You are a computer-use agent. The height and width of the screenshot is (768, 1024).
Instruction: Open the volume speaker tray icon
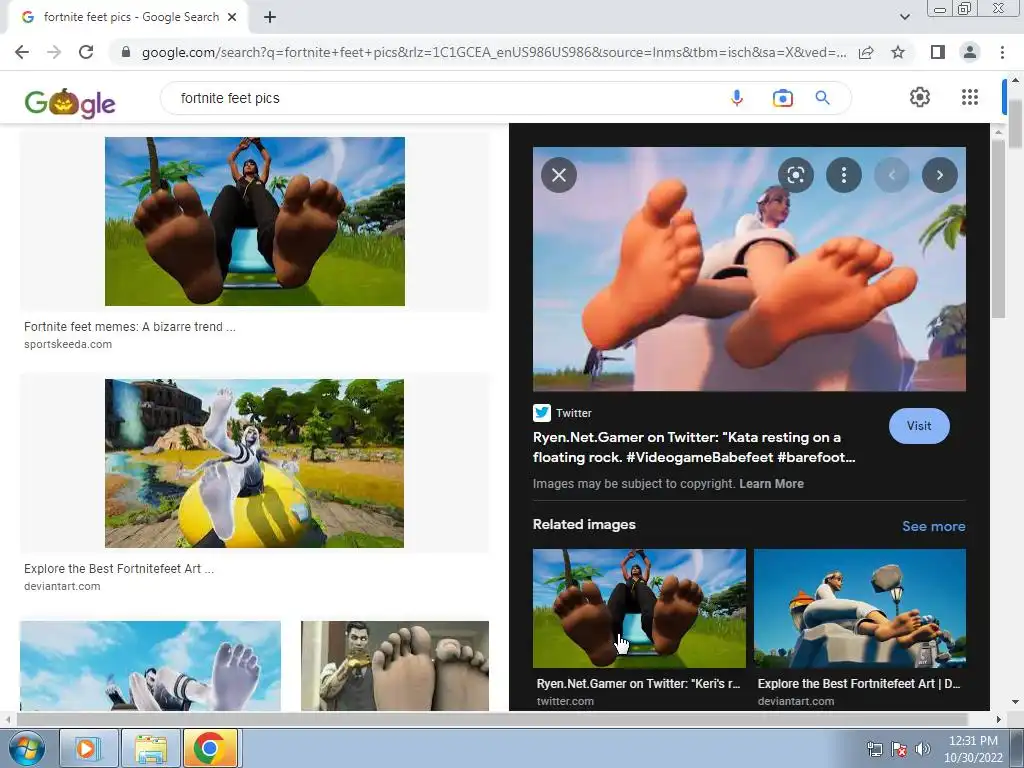tap(922, 749)
